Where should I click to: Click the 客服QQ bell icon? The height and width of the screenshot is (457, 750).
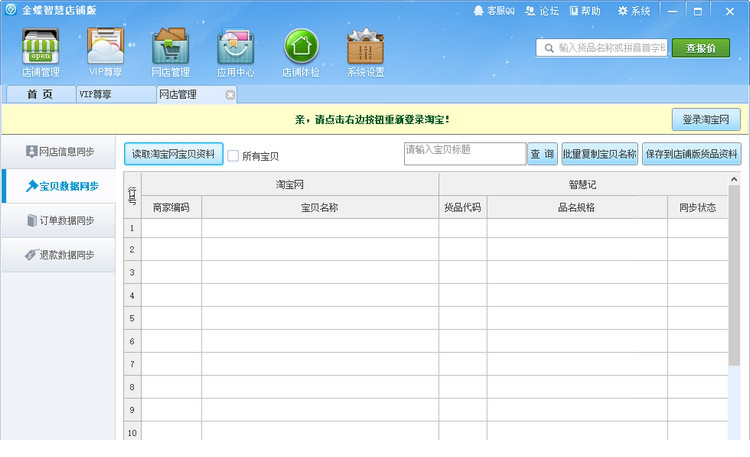point(479,11)
